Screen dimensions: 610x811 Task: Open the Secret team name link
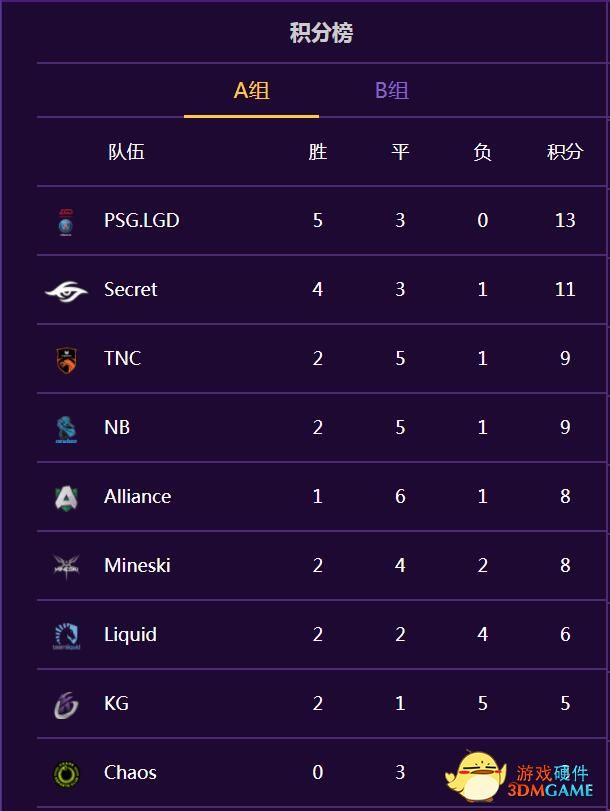[x=130, y=289]
